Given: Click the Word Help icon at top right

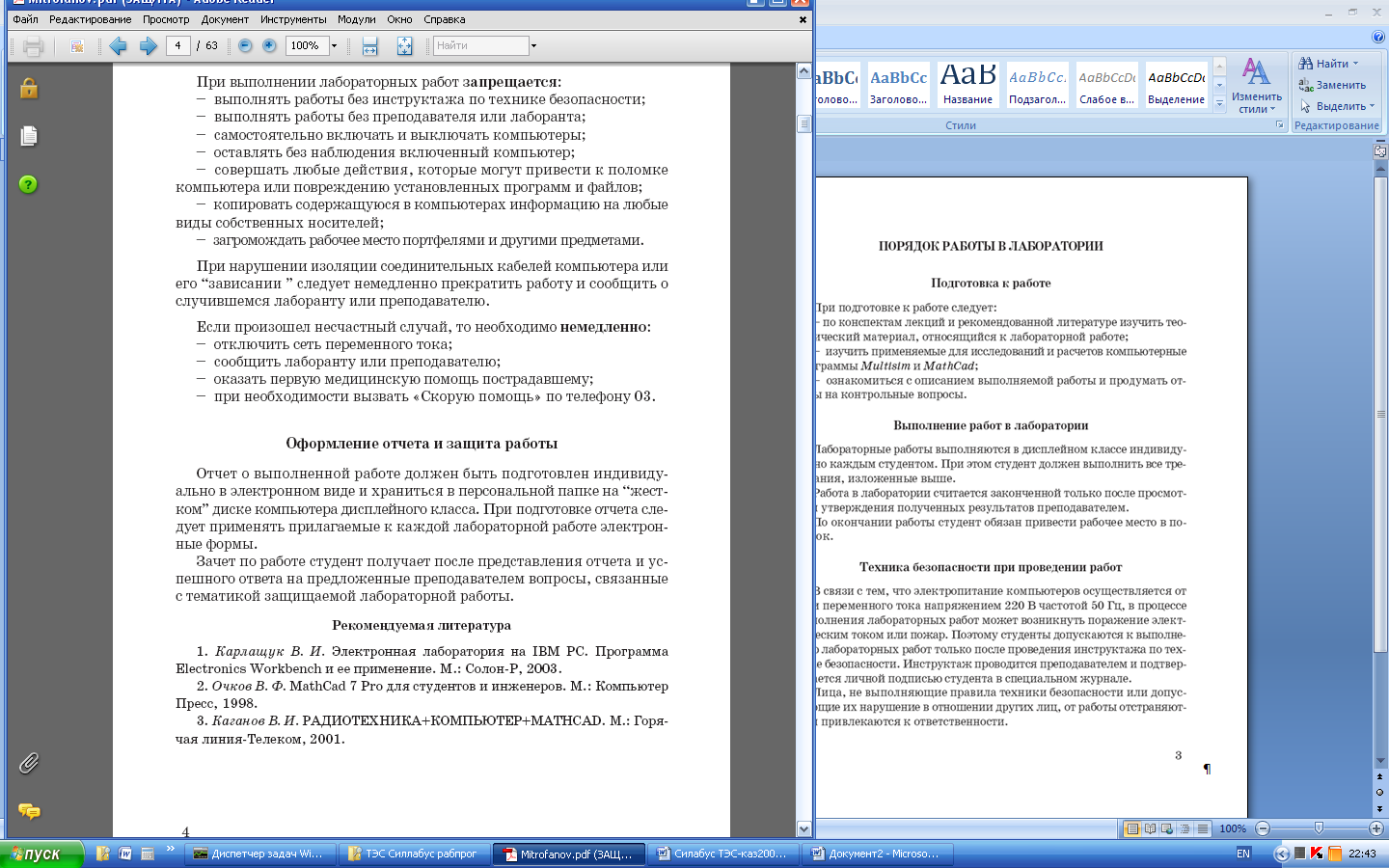Looking at the screenshot, I should (x=1378, y=37).
